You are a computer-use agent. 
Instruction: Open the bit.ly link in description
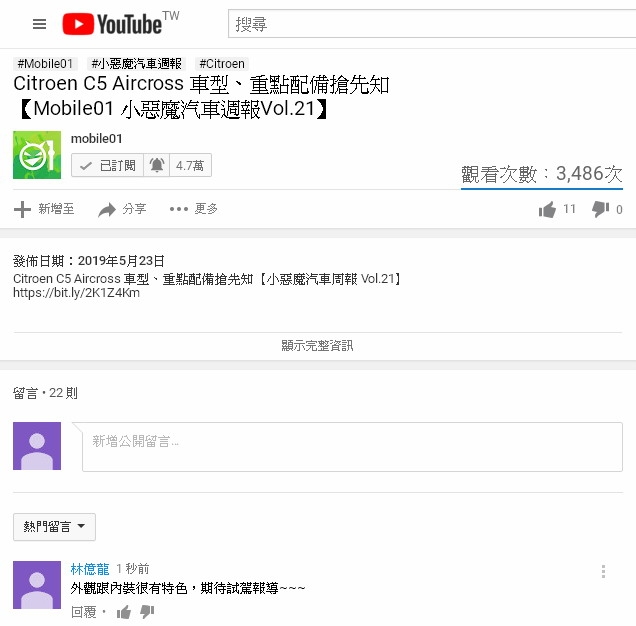point(76,293)
